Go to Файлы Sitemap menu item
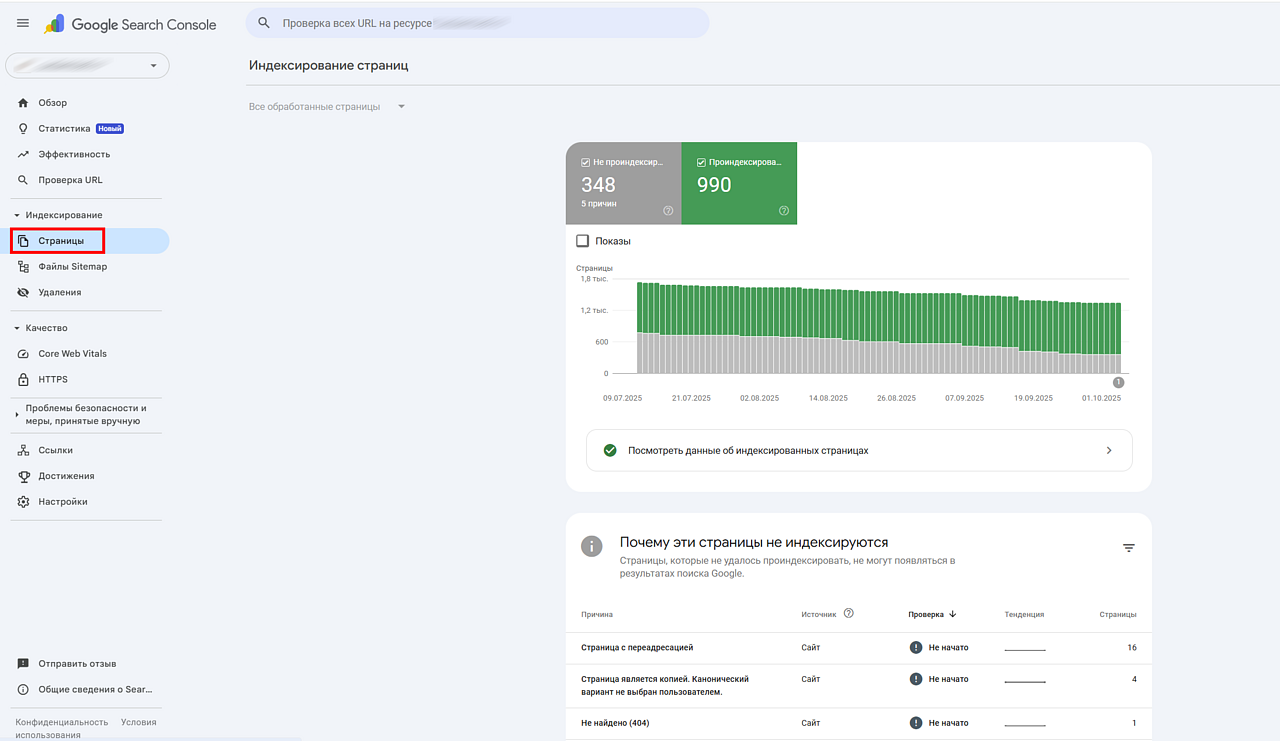The width and height of the screenshot is (1280, 741). point(72,267)
